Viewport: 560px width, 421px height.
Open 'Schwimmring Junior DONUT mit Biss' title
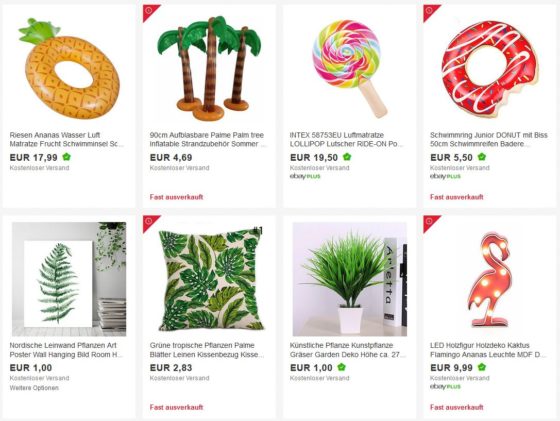(489, 140)
